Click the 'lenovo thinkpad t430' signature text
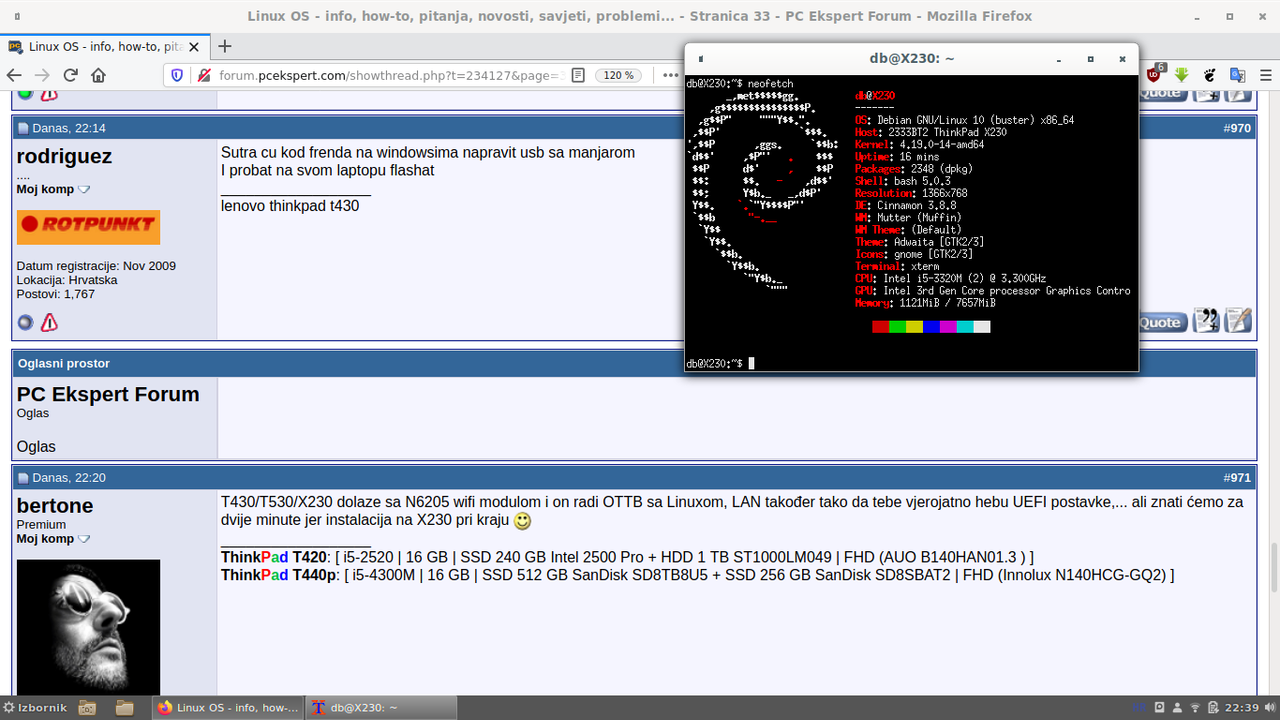This screenshot has height=720, width=1280. [290, 206]
